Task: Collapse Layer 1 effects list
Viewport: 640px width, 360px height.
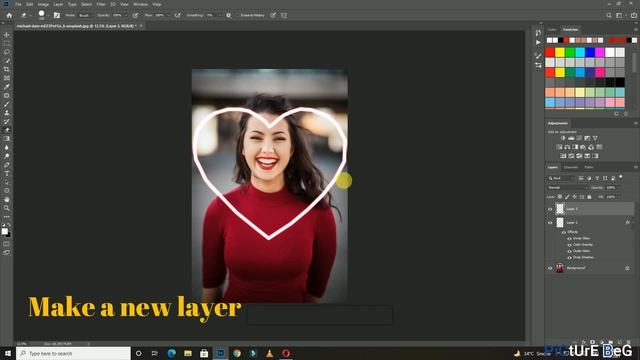Action: pos(633,223)
